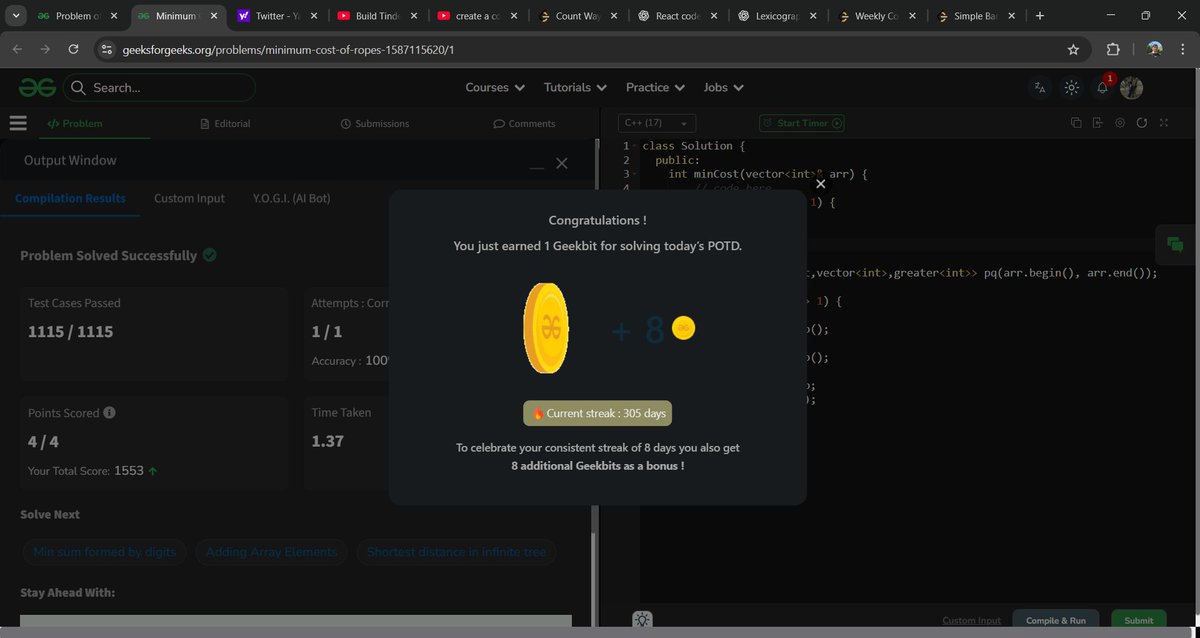Click the copy code icon in editor
The image size is (1200, 638).
(1076, 123)
